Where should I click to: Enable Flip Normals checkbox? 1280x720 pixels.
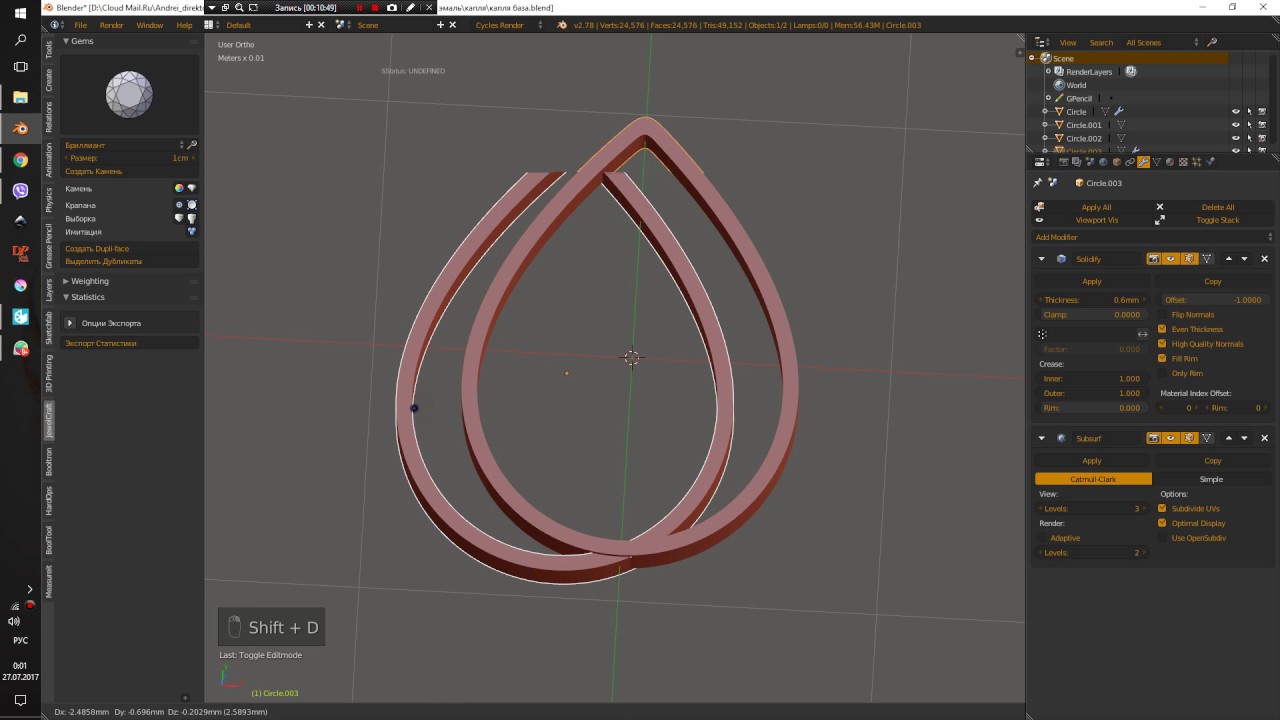pyautogui.click(x=1163, y=315)
